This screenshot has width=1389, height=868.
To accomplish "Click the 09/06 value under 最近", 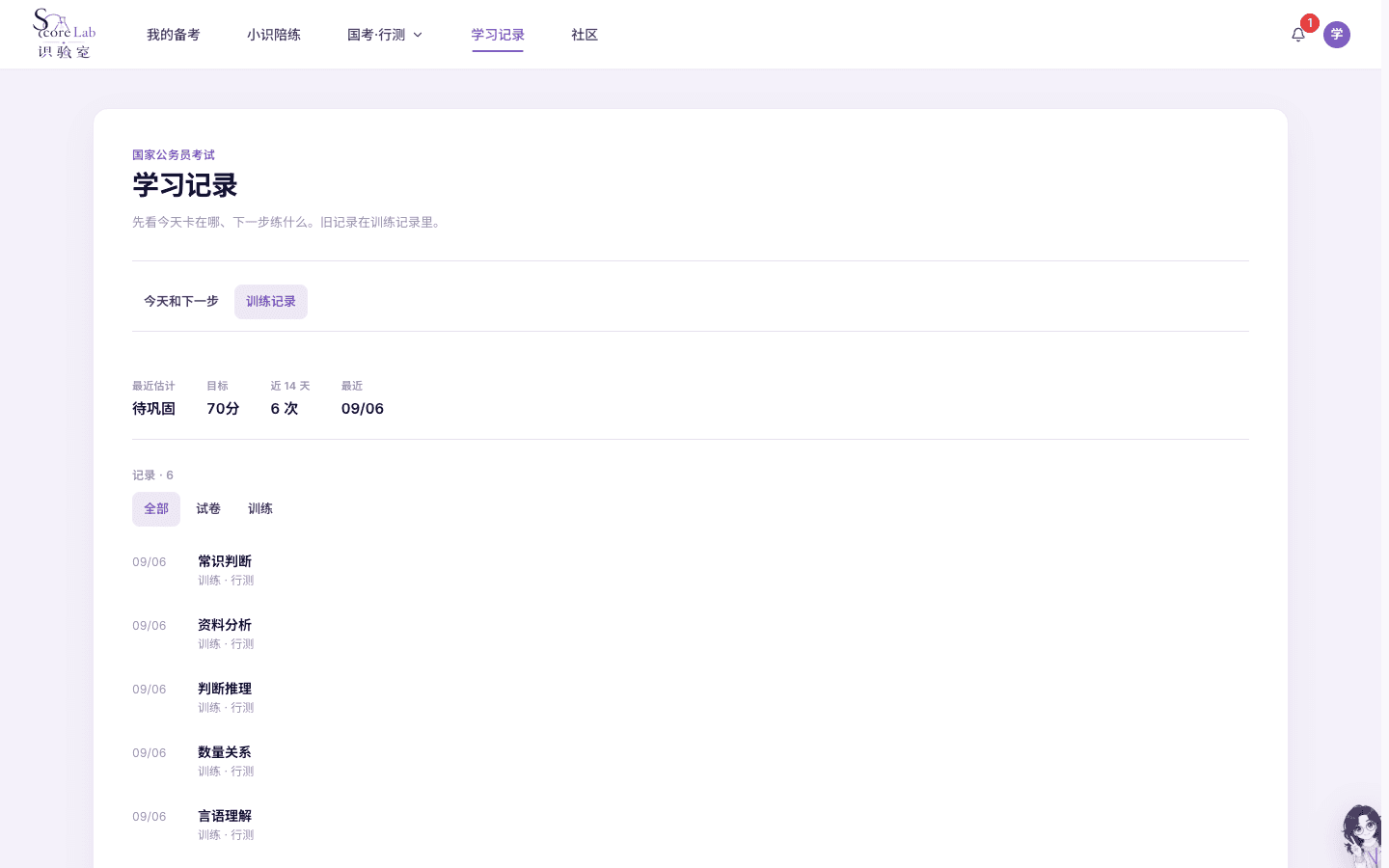I will [x=363, y=409].
